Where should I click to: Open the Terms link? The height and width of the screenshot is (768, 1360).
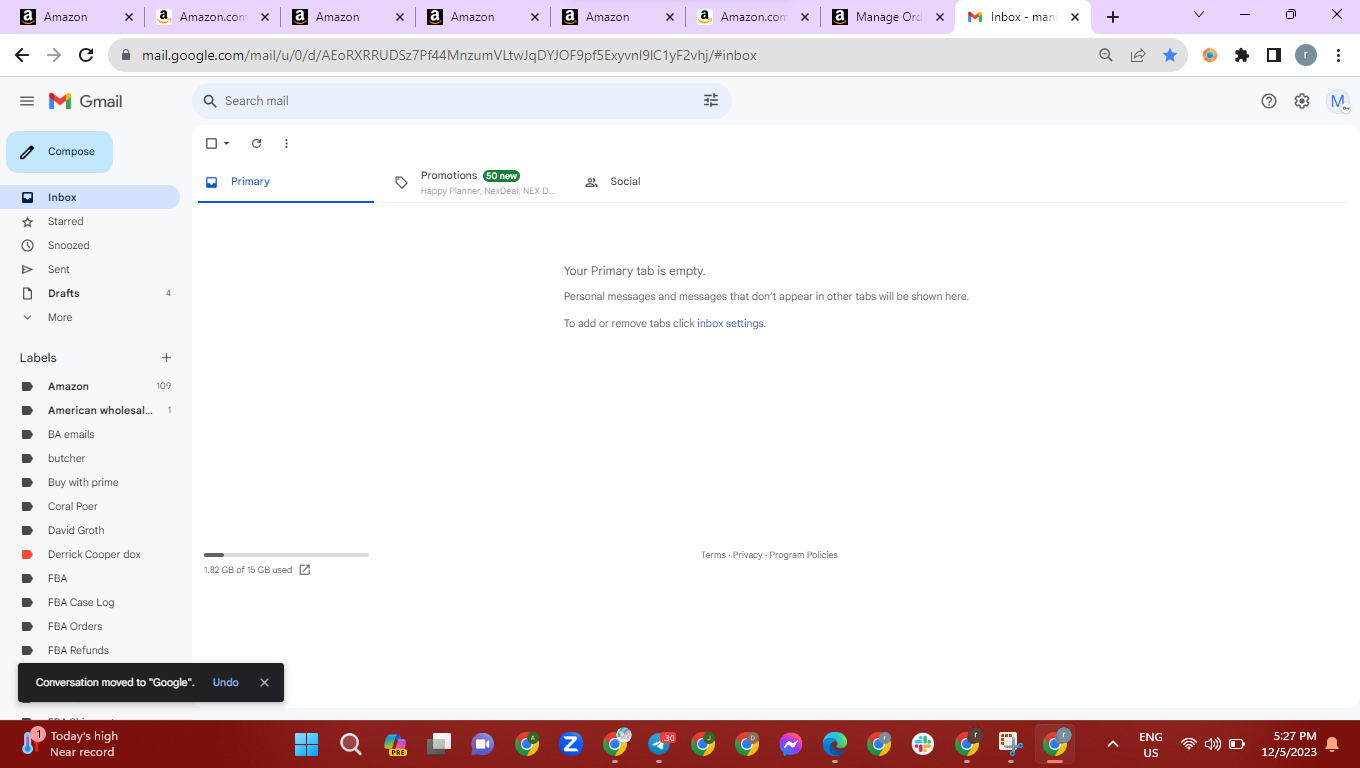(x=713, y=555)
